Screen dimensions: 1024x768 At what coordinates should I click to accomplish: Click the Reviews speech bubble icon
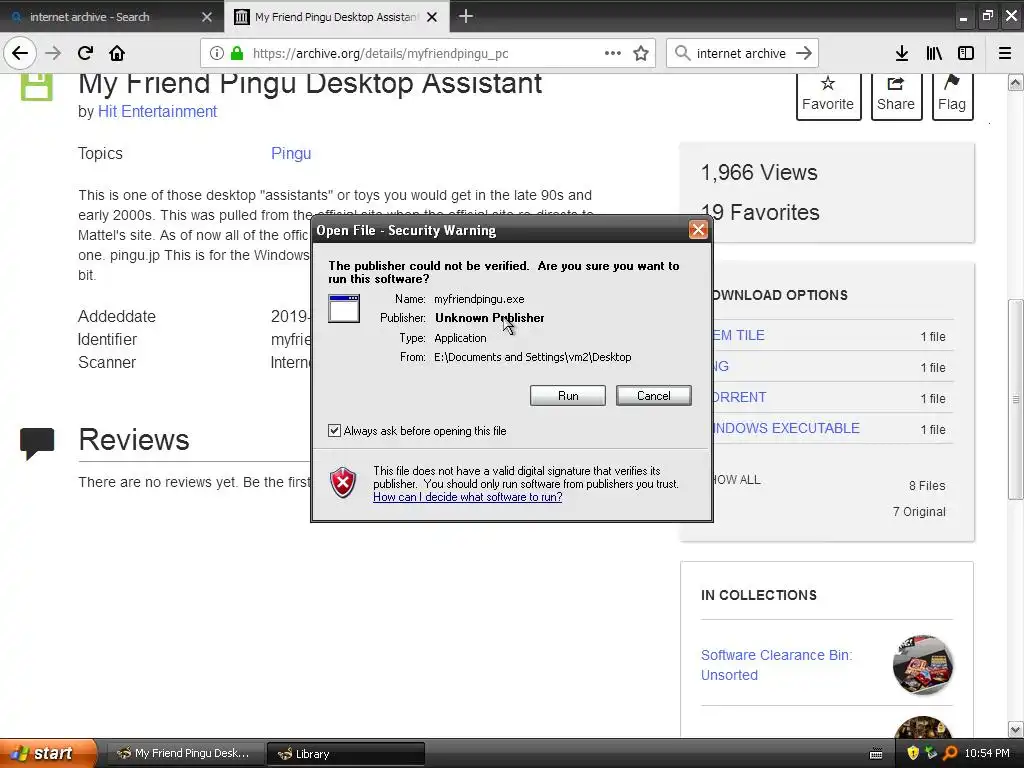(x=37, y=443)
